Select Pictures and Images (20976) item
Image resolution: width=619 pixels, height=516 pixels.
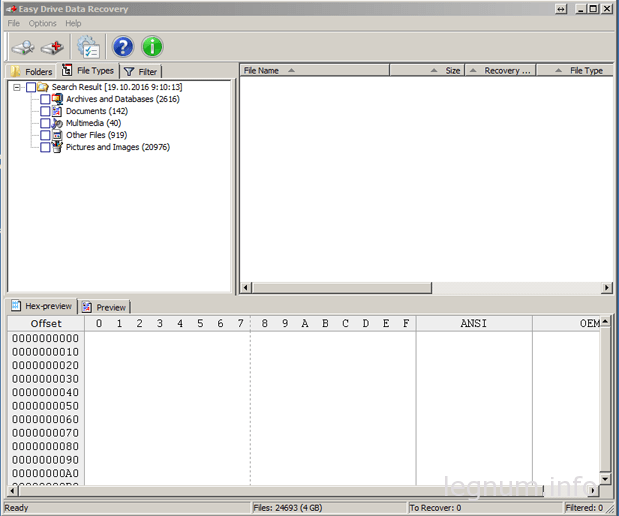[x=118, y=147]
